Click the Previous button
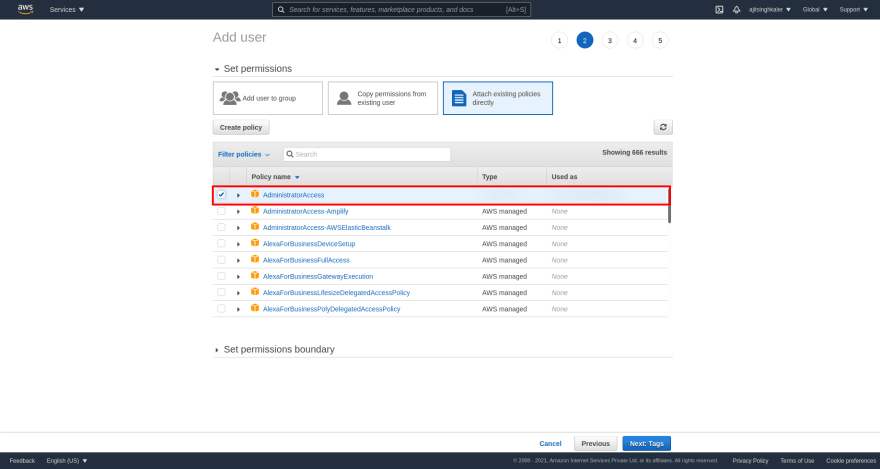Viewport: 880px width, 469px height. (595, 443)
